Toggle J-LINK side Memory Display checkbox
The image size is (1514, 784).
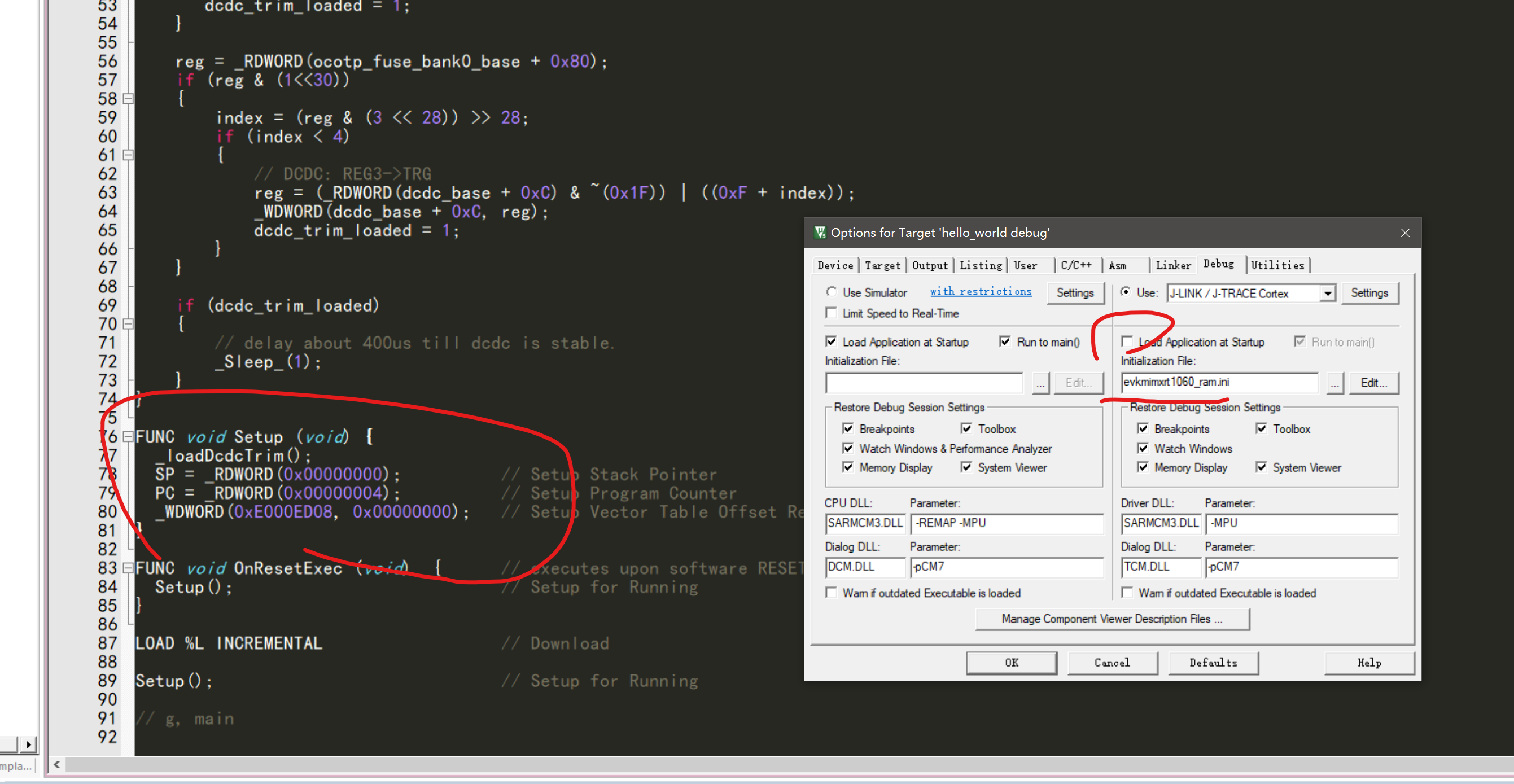click(x=1143, y=468)
